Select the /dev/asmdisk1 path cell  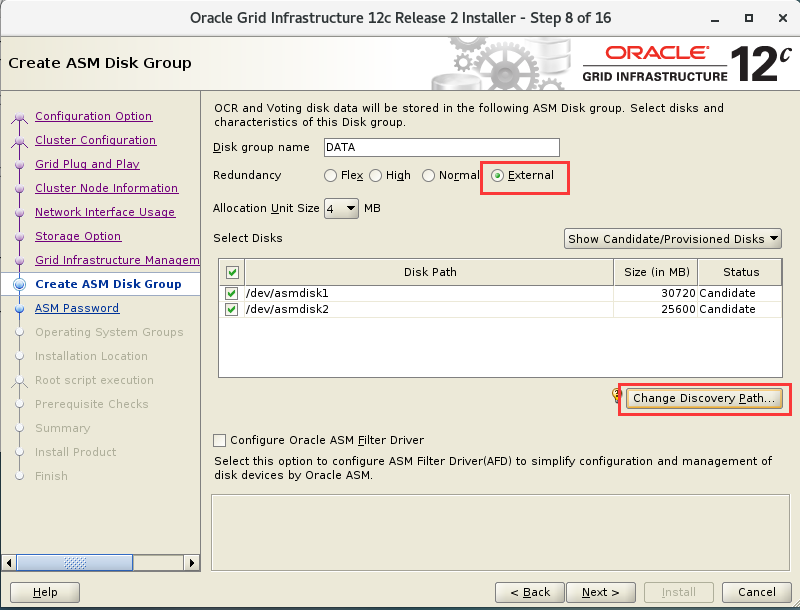coord(429,293)
